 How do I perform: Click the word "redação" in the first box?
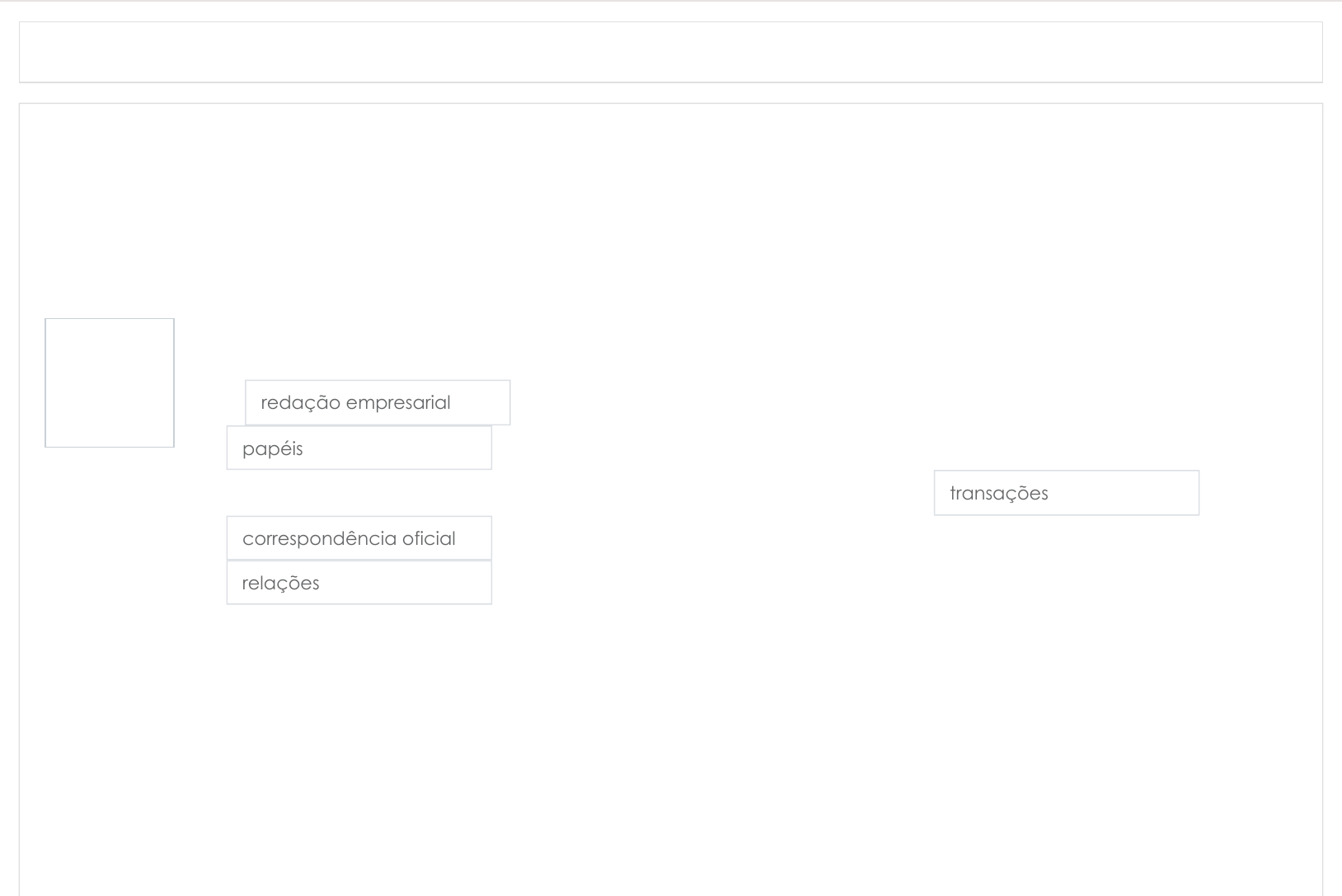coord(300,403)
